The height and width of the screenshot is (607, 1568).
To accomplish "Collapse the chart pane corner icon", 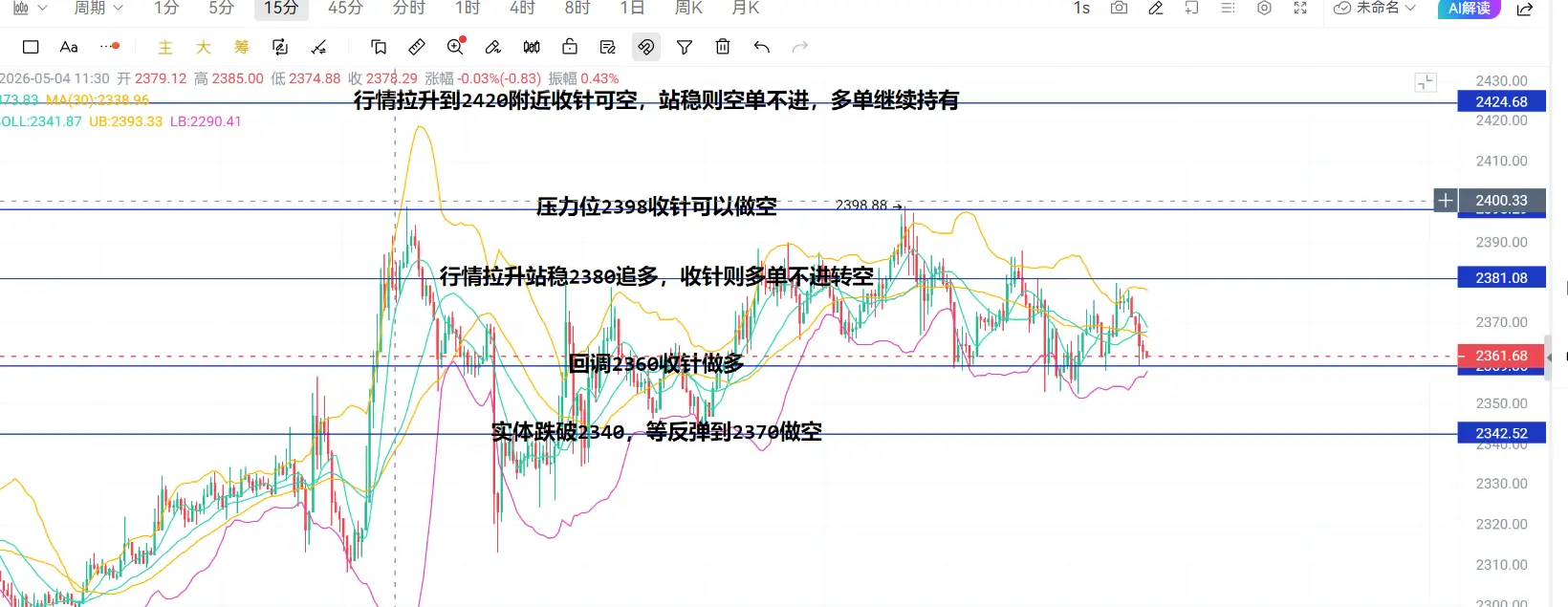I will [x=1426, y=82].
